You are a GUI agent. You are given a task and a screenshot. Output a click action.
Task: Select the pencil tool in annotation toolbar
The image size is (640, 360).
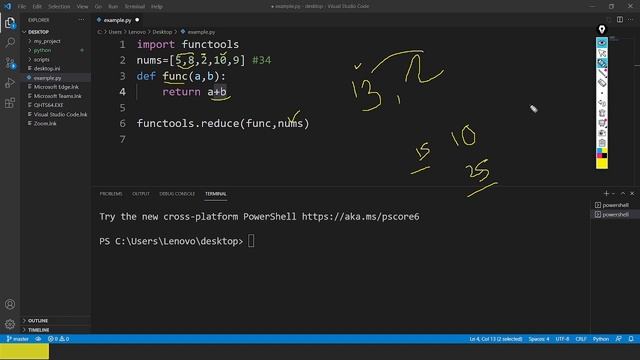[602, 73]
